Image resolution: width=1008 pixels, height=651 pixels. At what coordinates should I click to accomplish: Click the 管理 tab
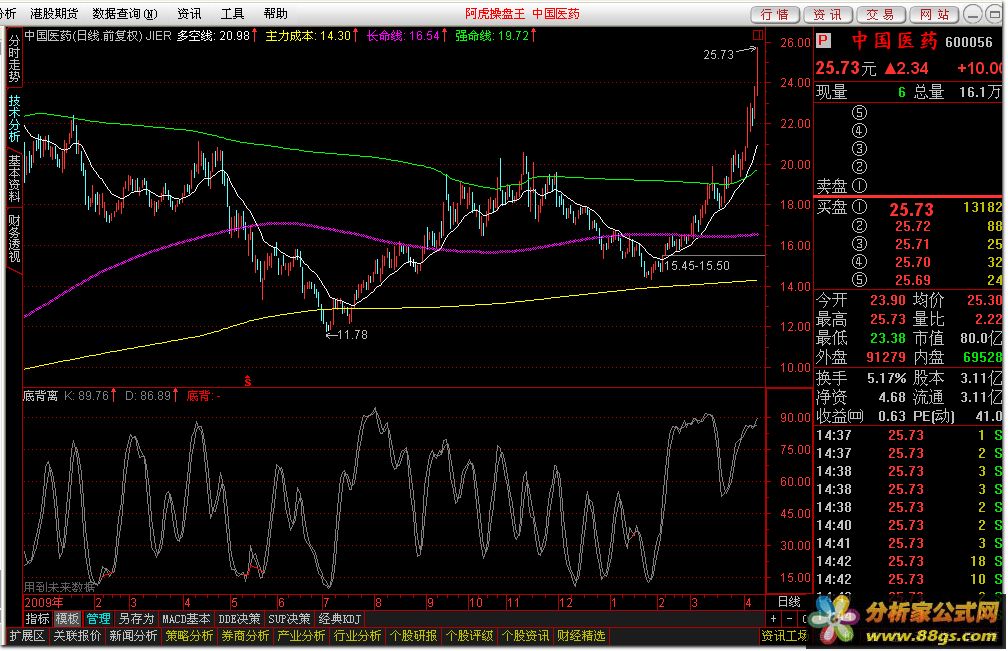[98, 618]
